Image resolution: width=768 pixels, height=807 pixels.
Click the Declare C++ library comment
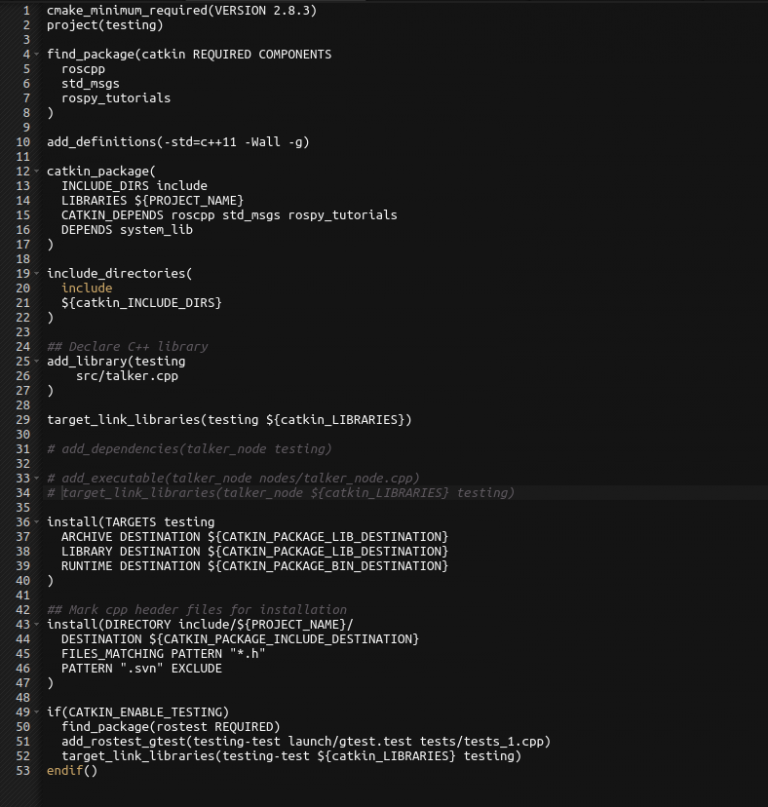(x=127, y=347)
